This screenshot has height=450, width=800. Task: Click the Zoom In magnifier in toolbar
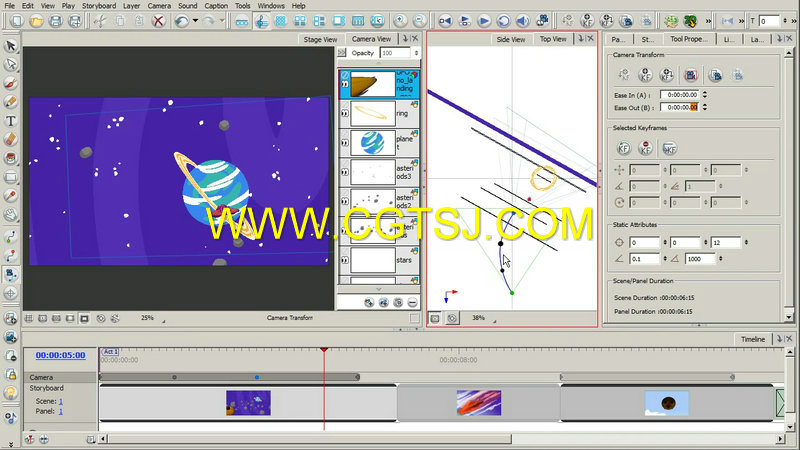[x=400, y=21]
